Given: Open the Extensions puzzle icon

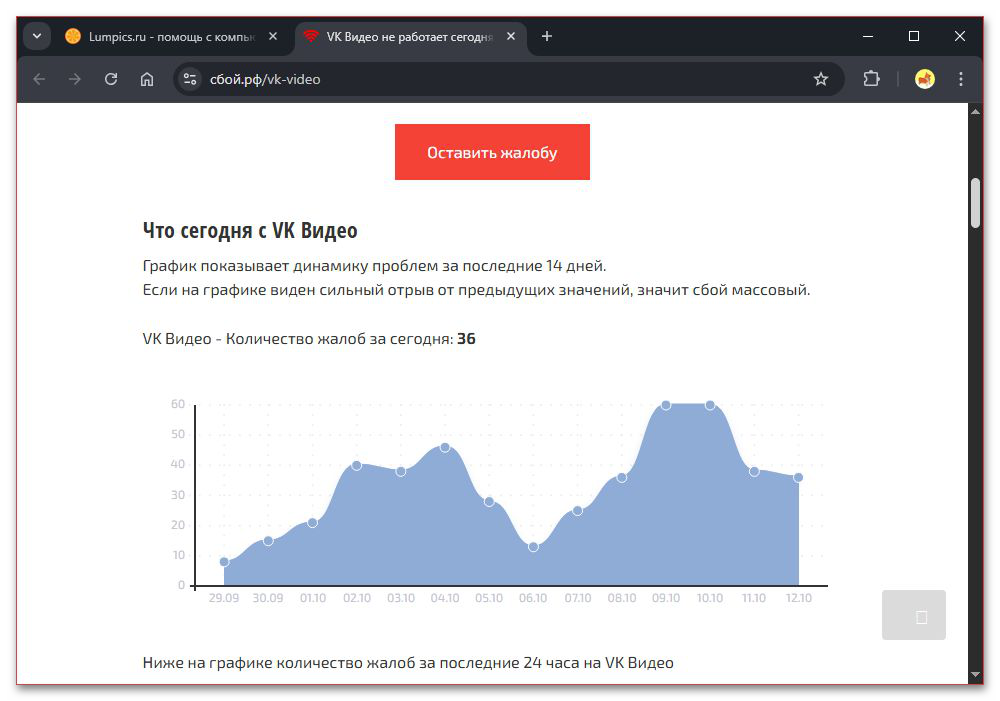Looking at the screenshot, I should click(871, 79).
